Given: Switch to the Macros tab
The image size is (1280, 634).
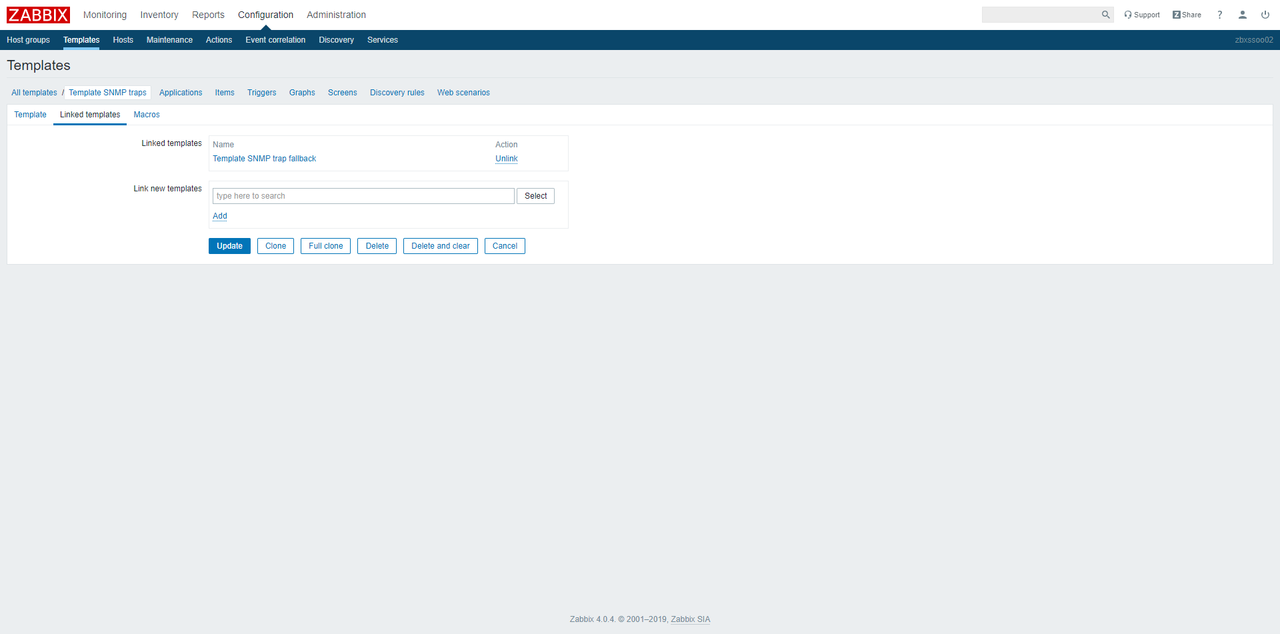Looking at the screenshot, I should (146, 115).
